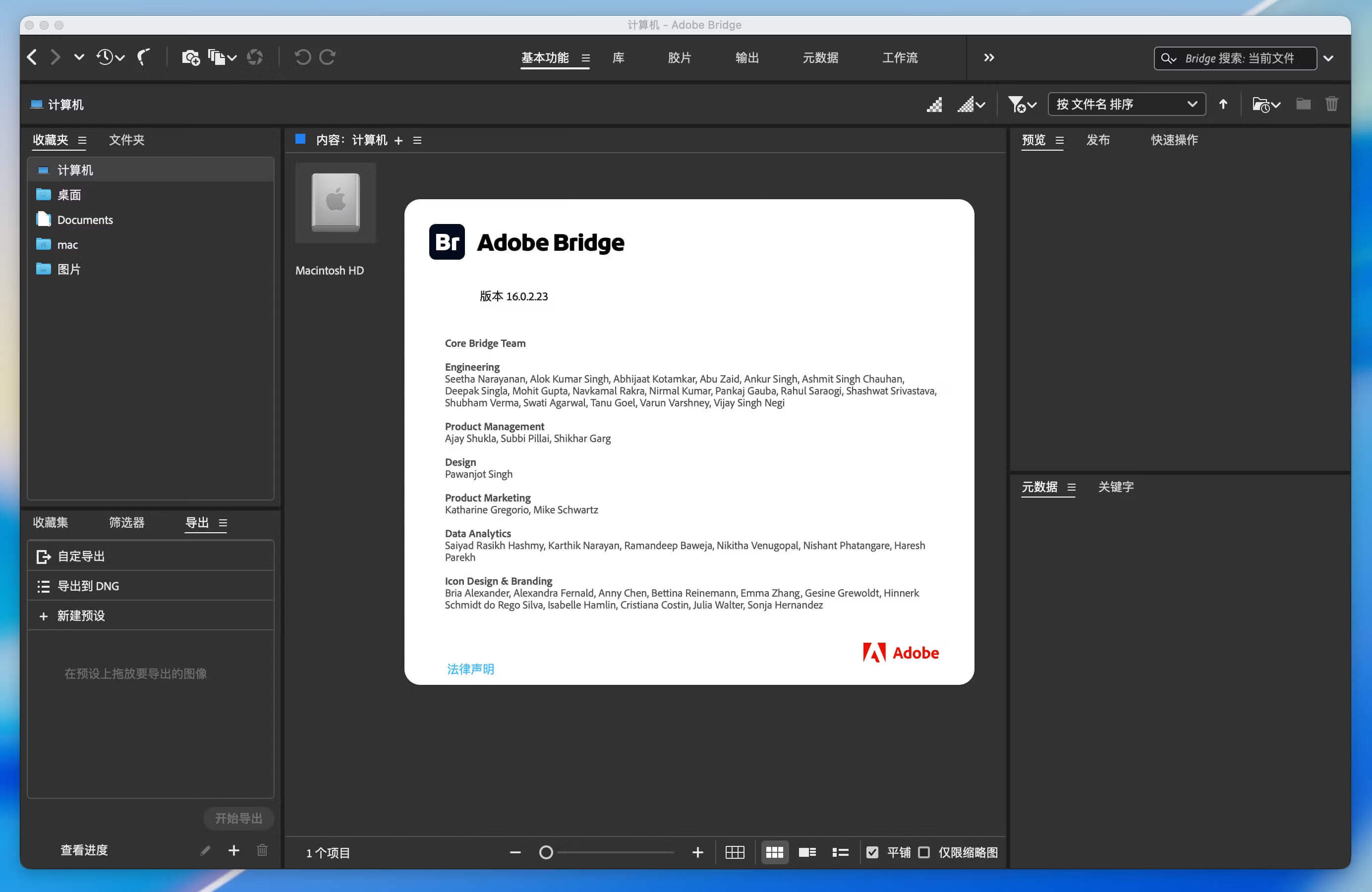Toggle the 平铺 checkbox

873,853
